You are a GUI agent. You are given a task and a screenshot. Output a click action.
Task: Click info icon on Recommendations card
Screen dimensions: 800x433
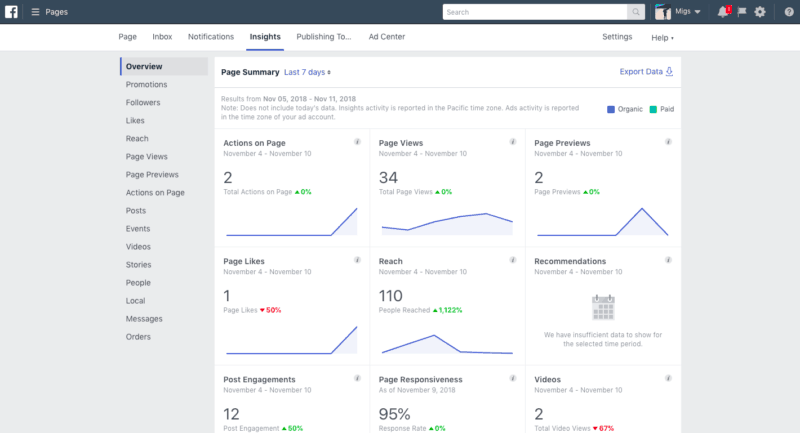(668, 260)
